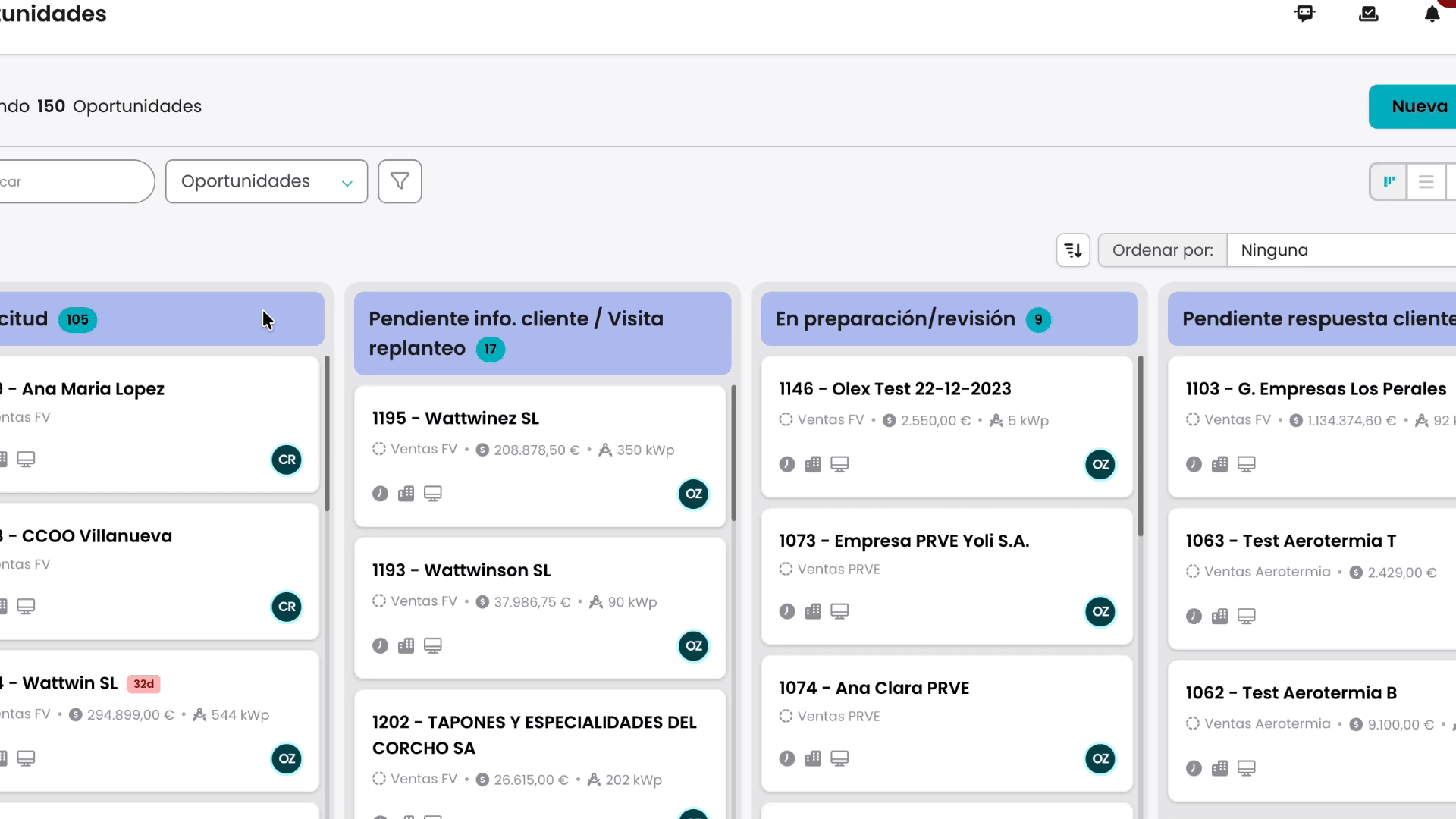Click the Nueva button
Viewport: 1456px width, 819px height.
coord(1413,107)
